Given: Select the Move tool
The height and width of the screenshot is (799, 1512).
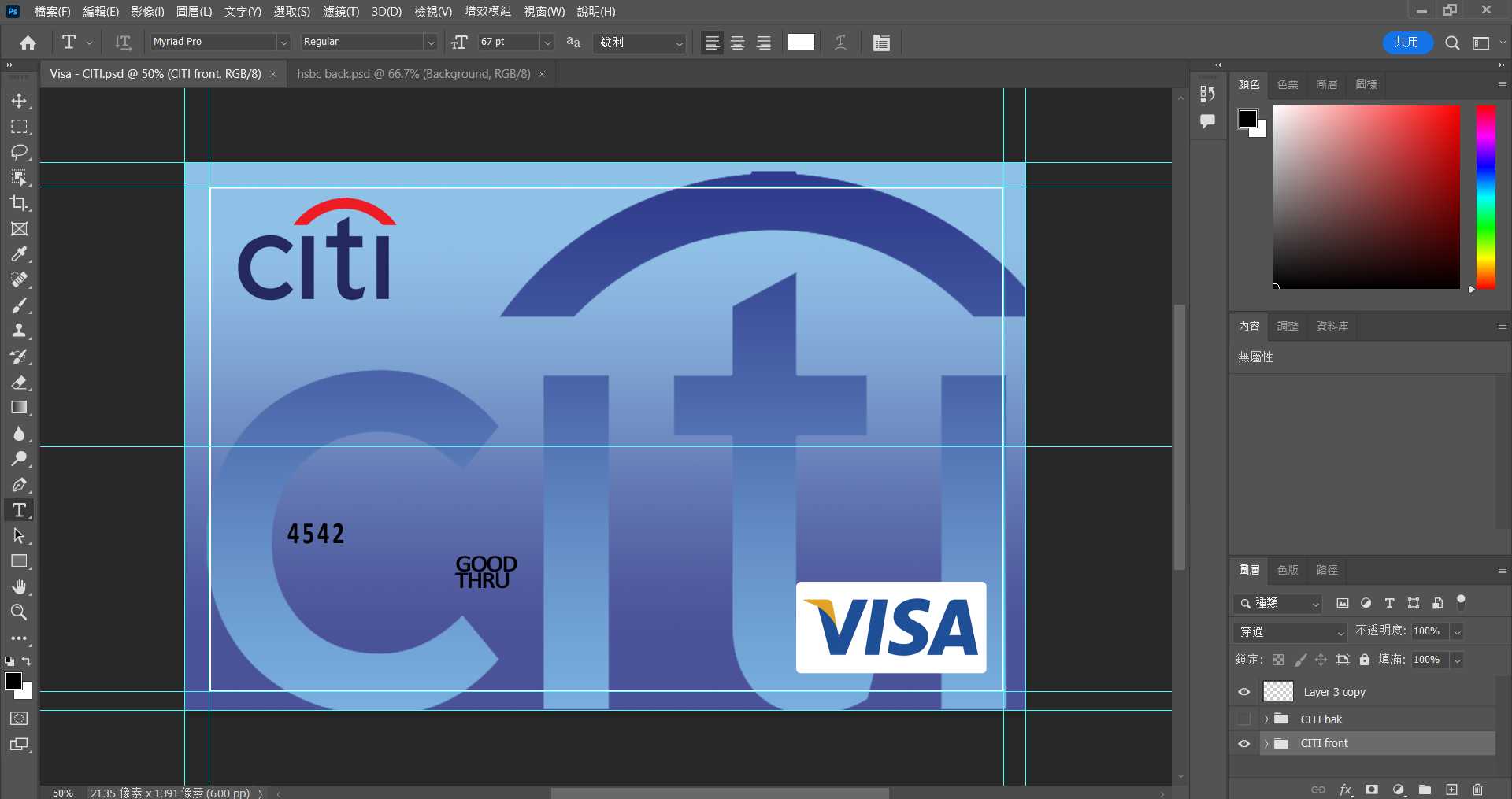Looking at the screenshot, I should tap(19, 101).
